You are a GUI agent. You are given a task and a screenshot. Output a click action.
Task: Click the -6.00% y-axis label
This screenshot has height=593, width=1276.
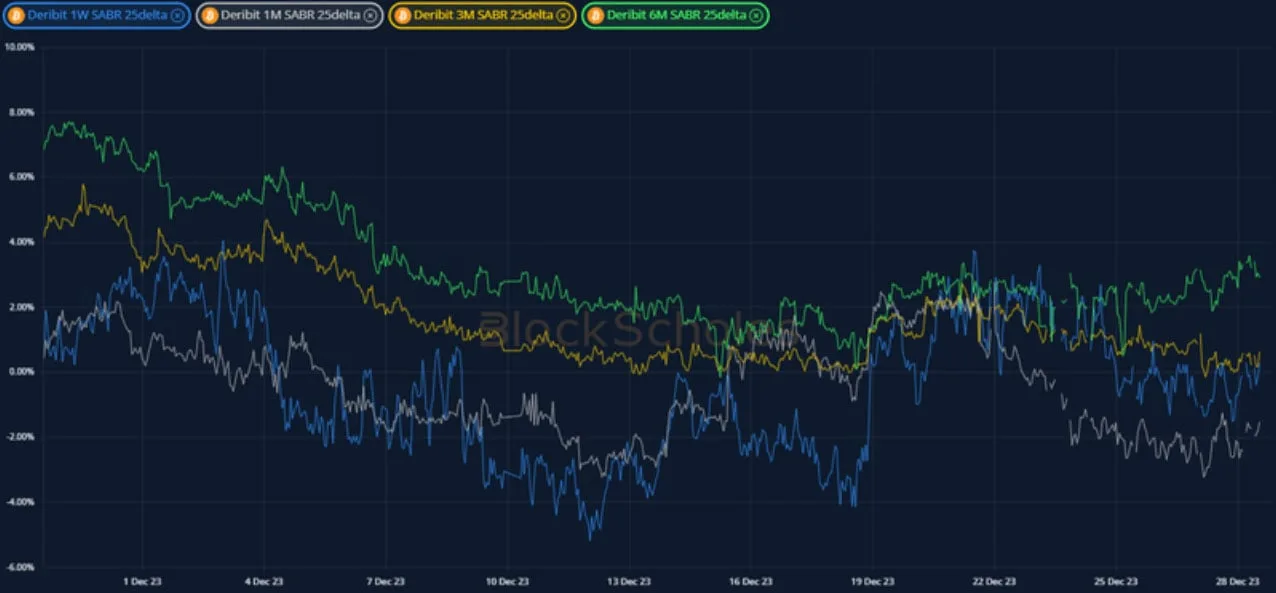pyautogui.click(x=20, y=567)
